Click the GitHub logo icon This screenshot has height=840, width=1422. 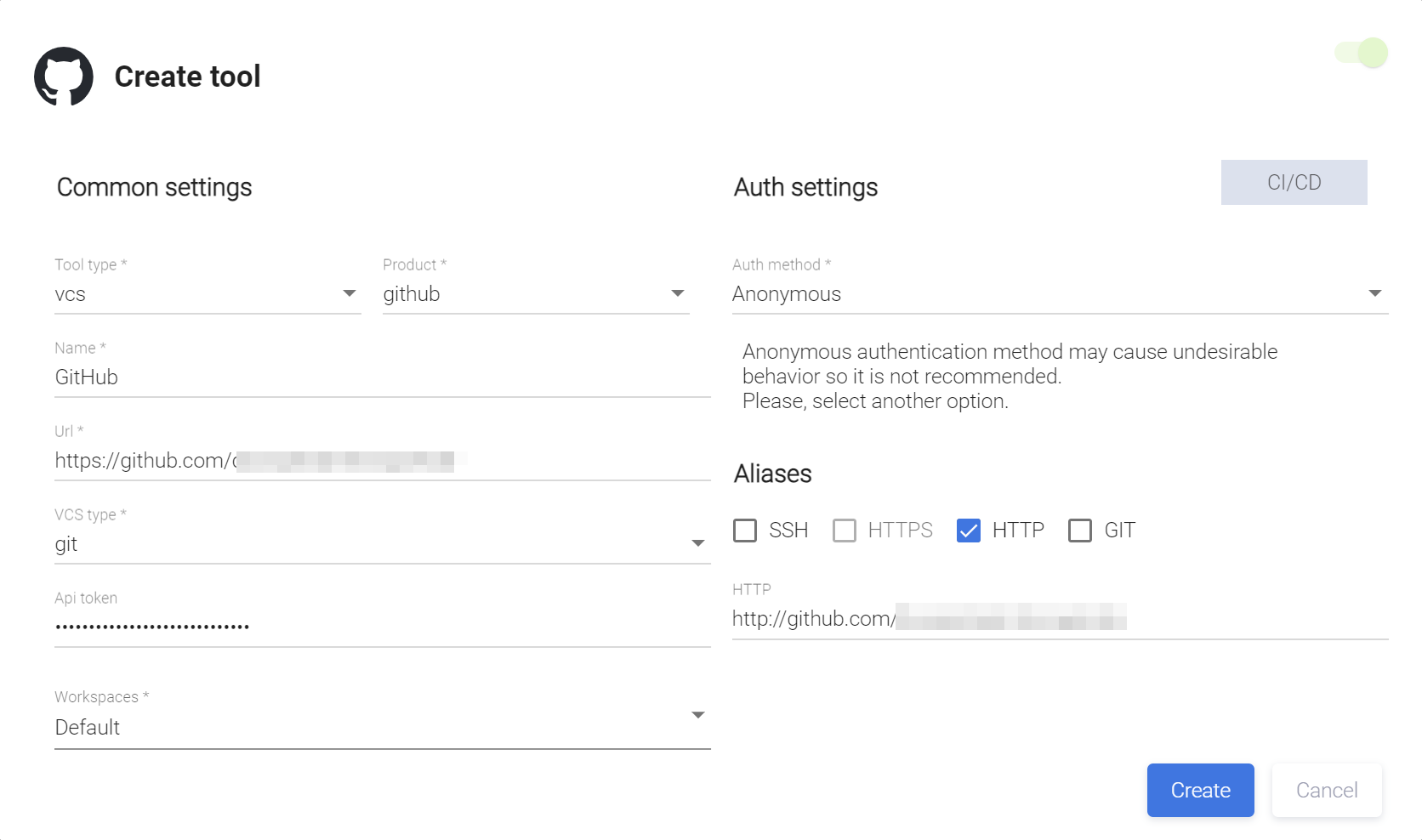[x=64, y=77]
